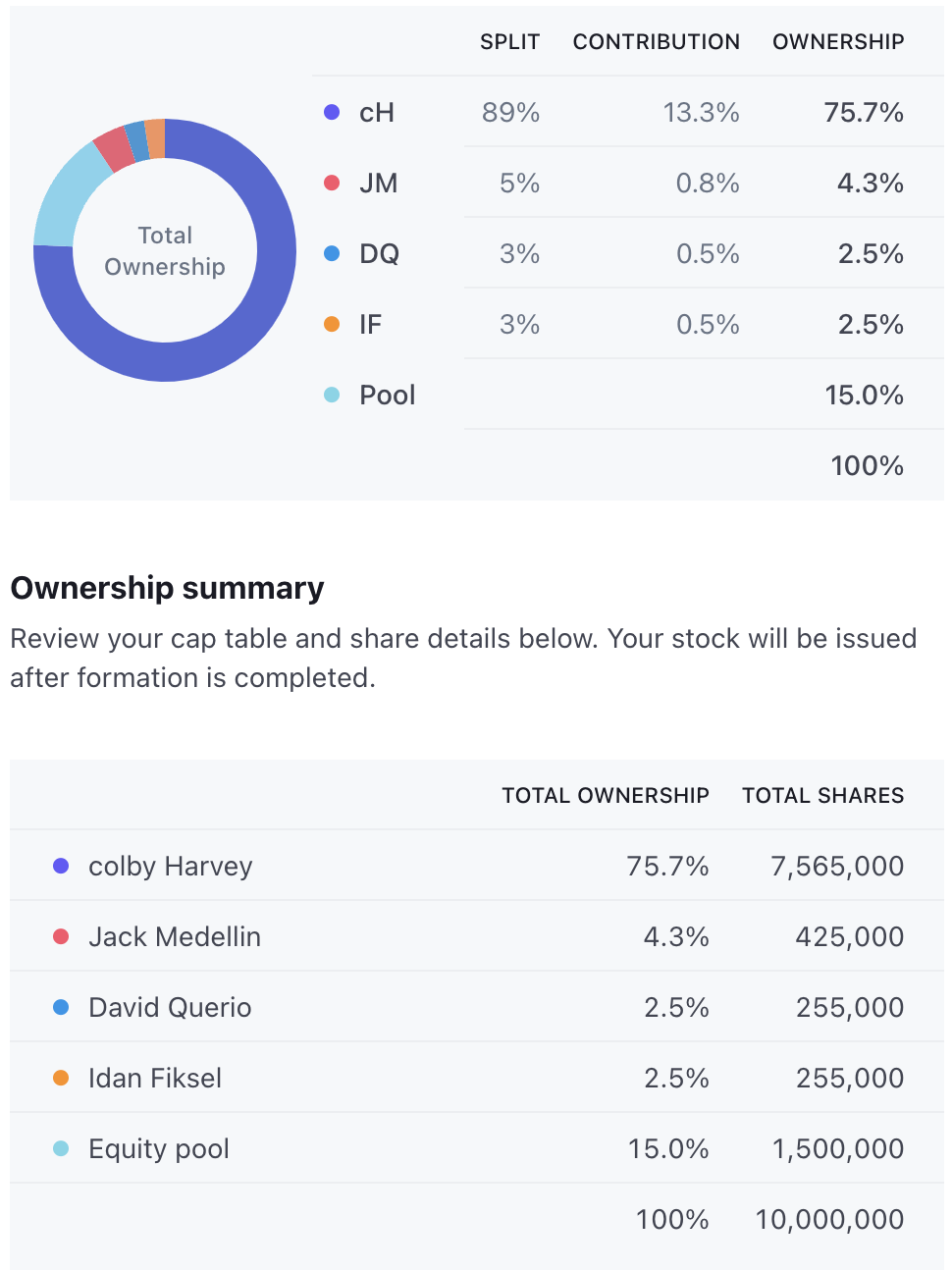
Task: Click the light blue Pool dot
Action: point(332,396)
